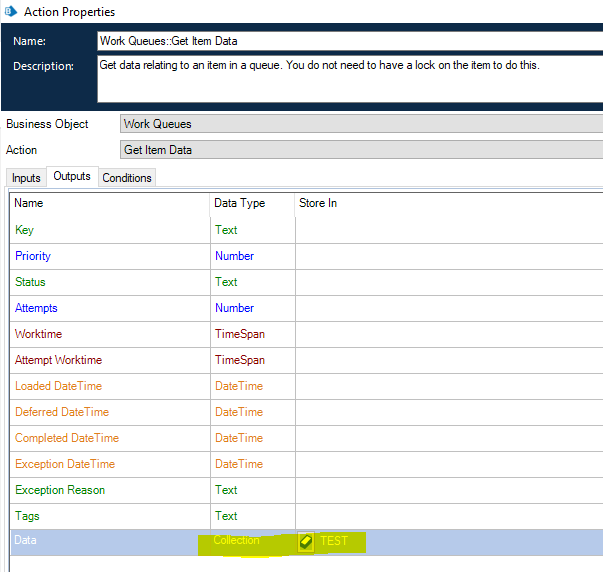Select the Deferred DateTime output row
Image resolution: width=603 pixels, height=572 pixels.
306,412
